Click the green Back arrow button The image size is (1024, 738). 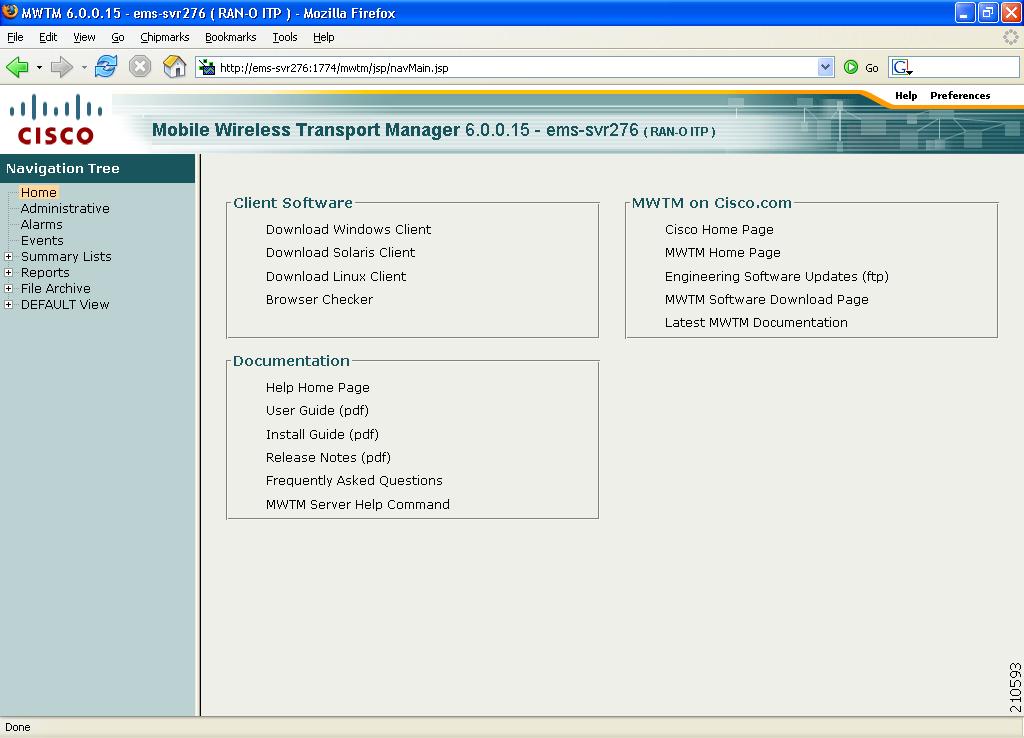coord(18,67)
